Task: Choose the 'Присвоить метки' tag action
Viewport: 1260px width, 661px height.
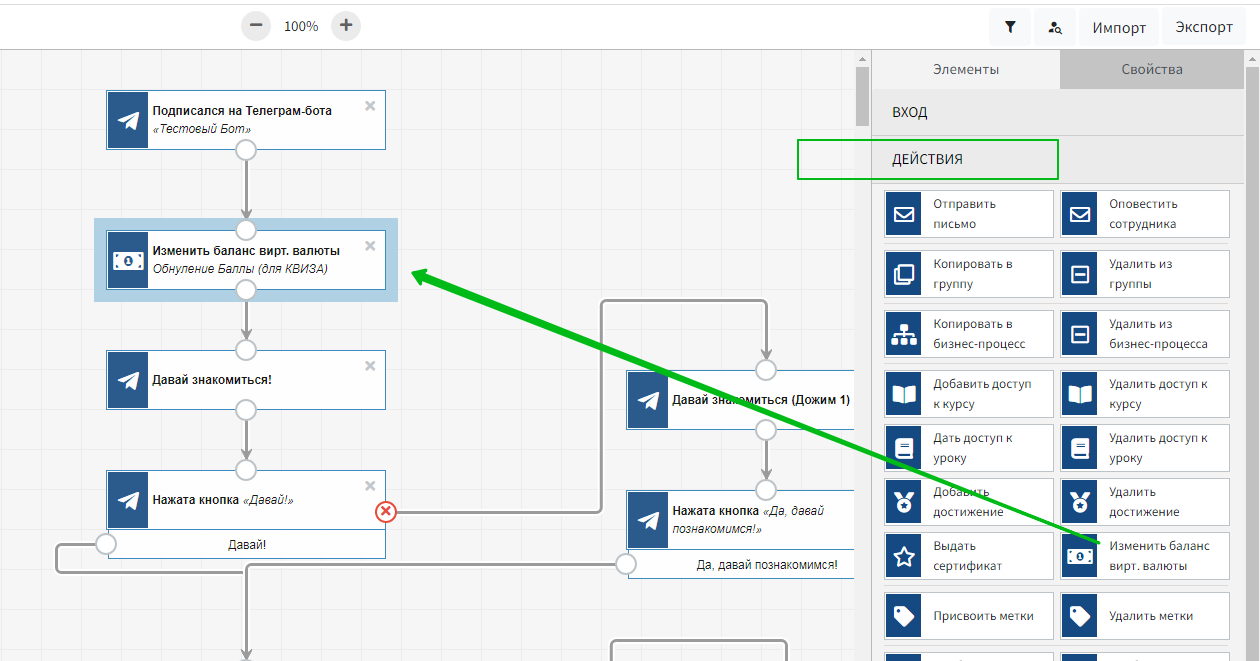Action: (x=968, y=616)
